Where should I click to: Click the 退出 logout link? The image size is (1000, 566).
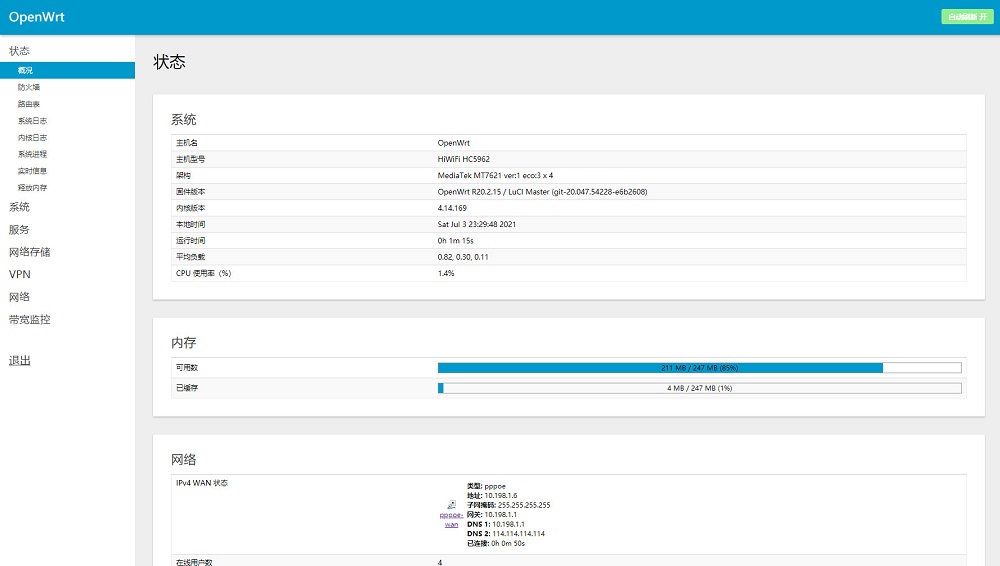[19, 361]
